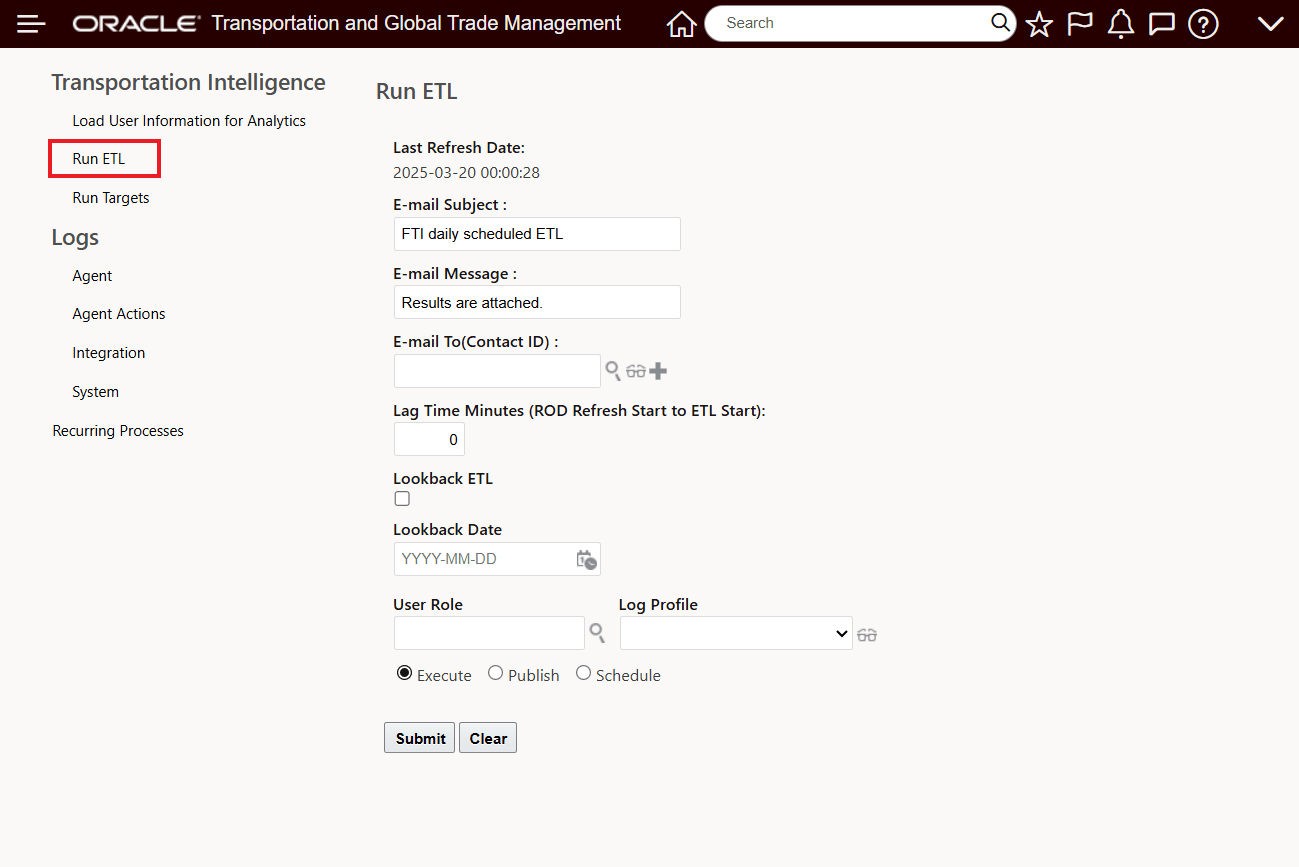Click the 2025-03-20 00:00:28 refresh date
The width and height of the screenshot is (1299, 867).
pyautogui.click(x=466, y=172)
